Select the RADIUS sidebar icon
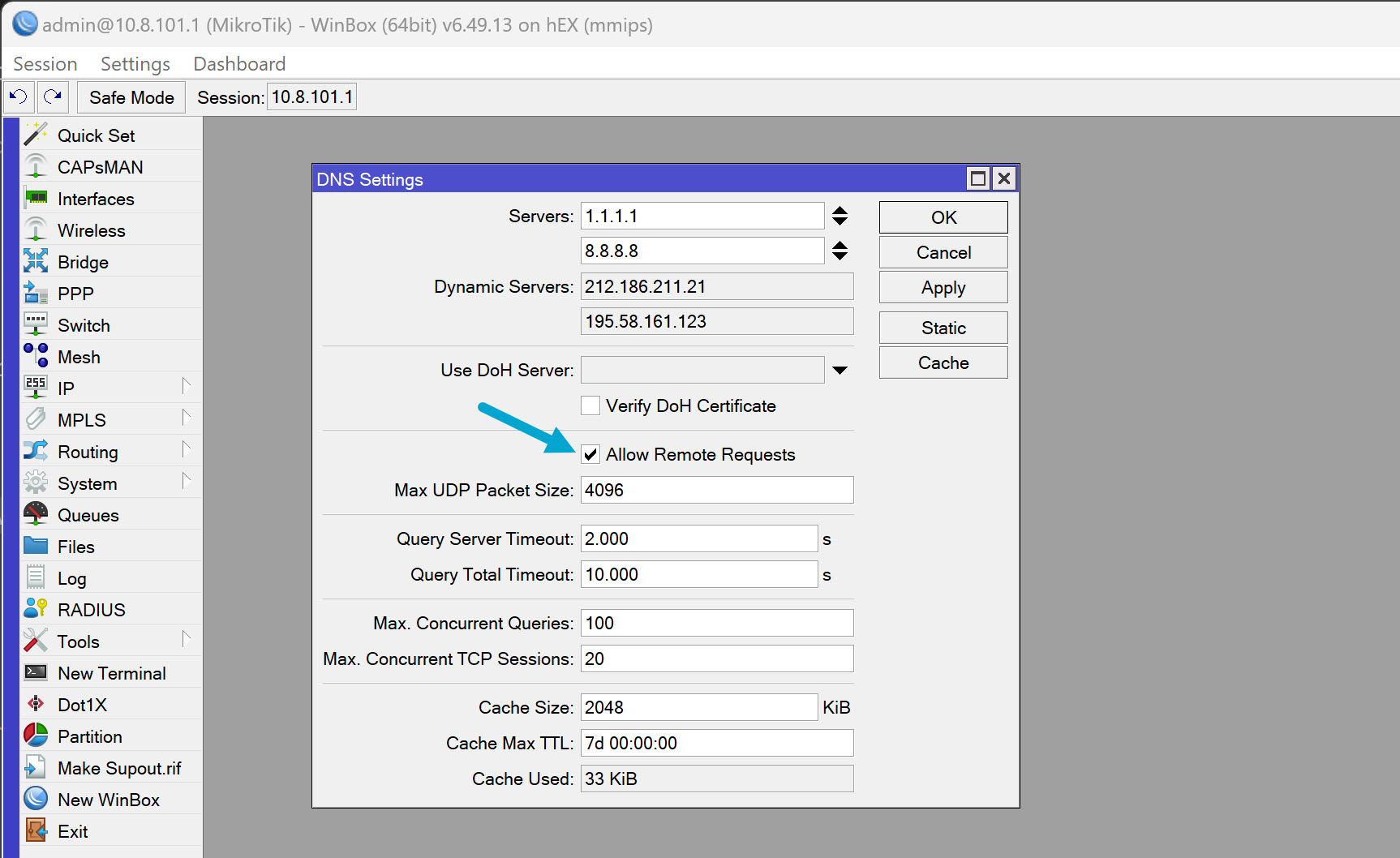1400x858 pixels. click(x=36, y=609)
